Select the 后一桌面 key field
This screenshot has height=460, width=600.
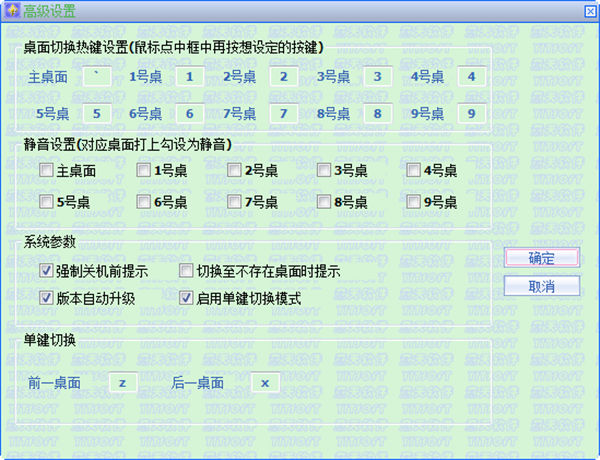click(x=265, y=383)
